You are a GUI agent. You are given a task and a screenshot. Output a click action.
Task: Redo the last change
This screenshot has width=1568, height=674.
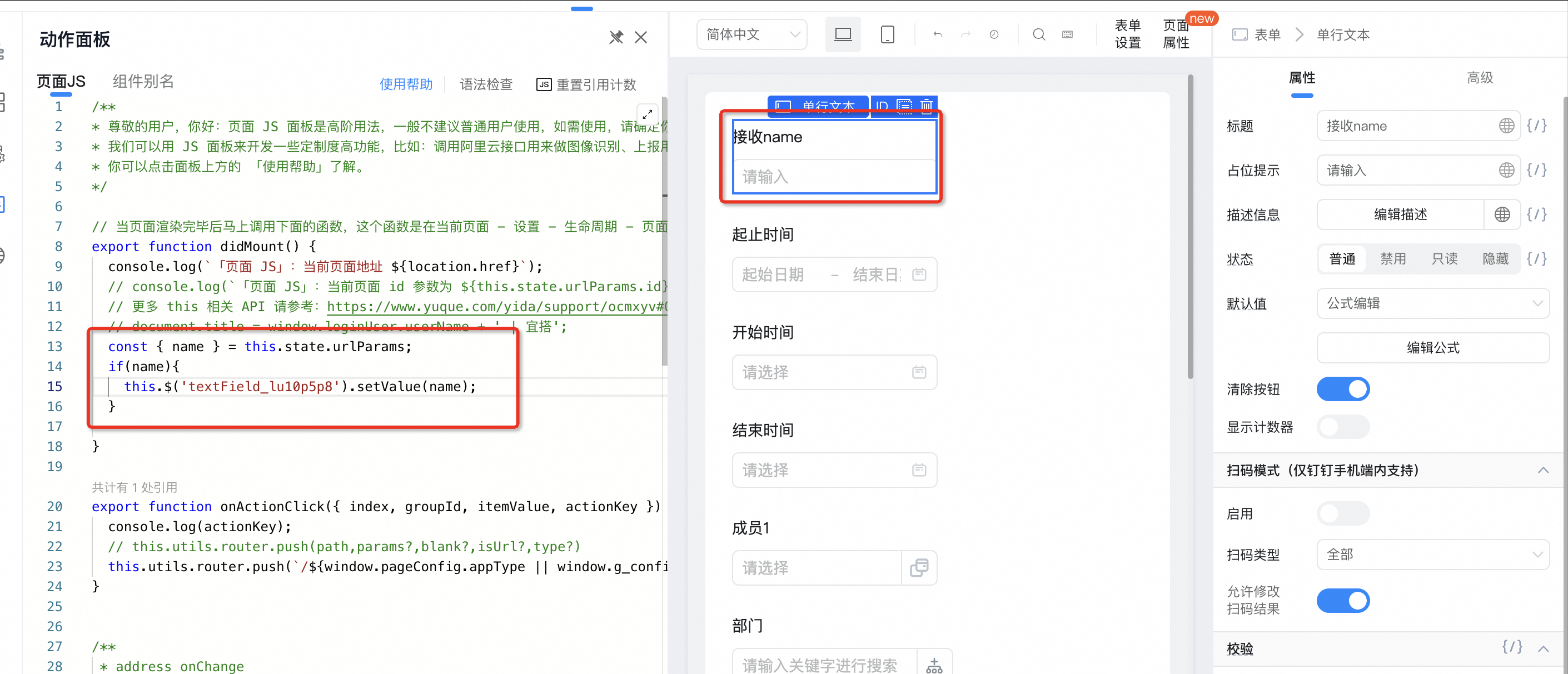966,34
